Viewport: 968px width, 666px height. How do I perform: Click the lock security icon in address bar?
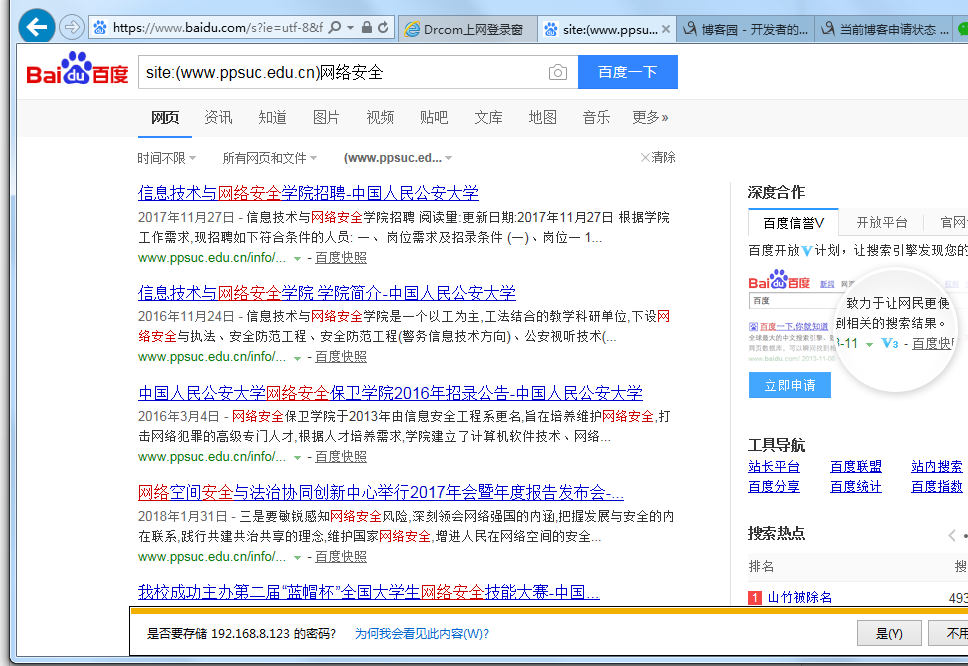[x=367, y=27]
